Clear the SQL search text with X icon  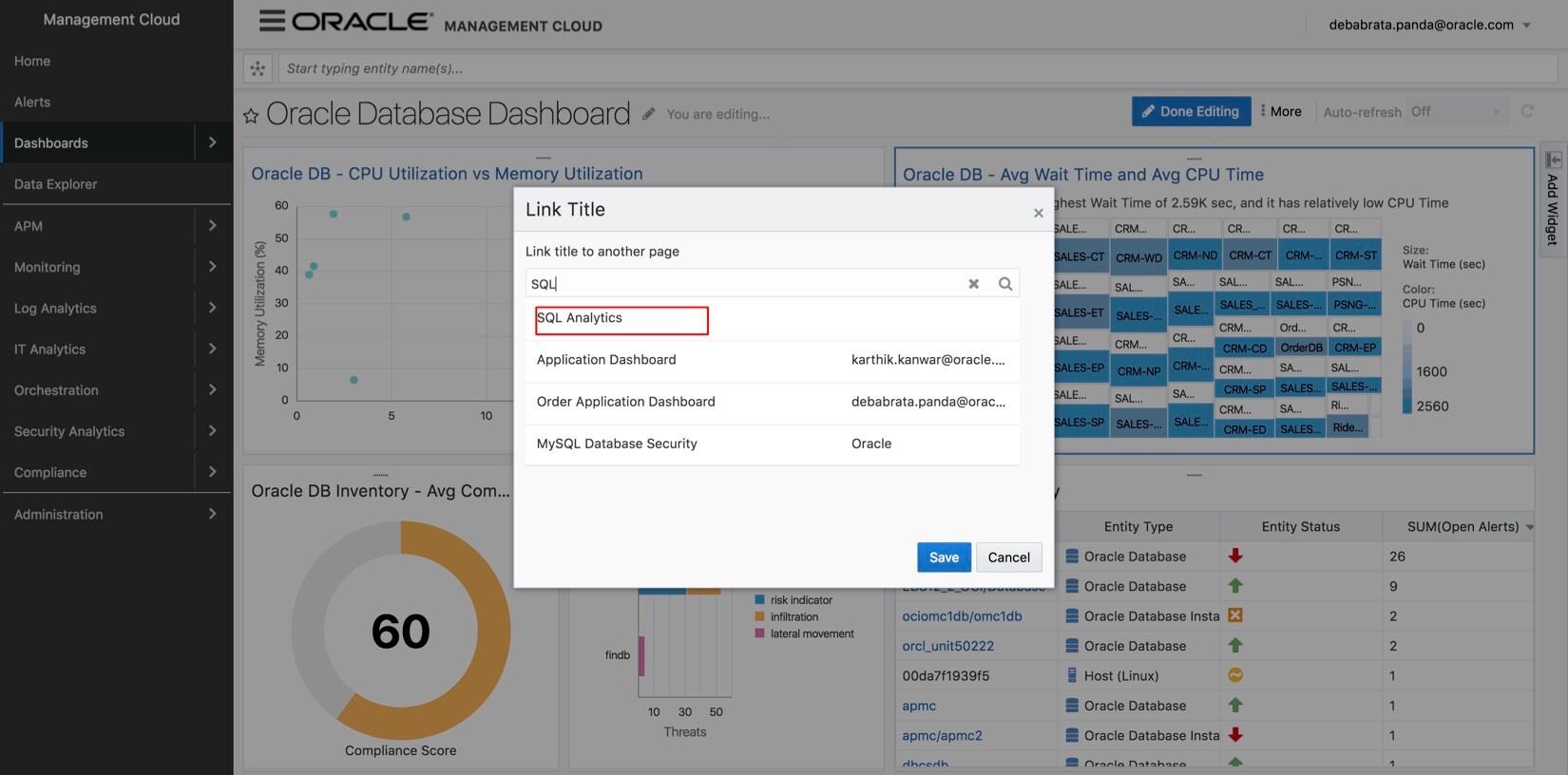(973, 284)
